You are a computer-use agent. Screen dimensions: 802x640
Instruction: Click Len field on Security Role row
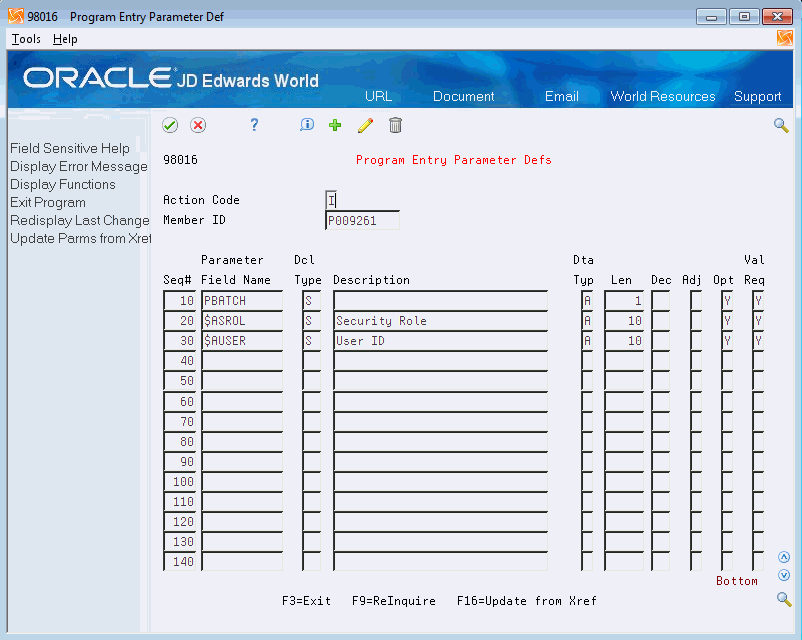tap(624, 321)
